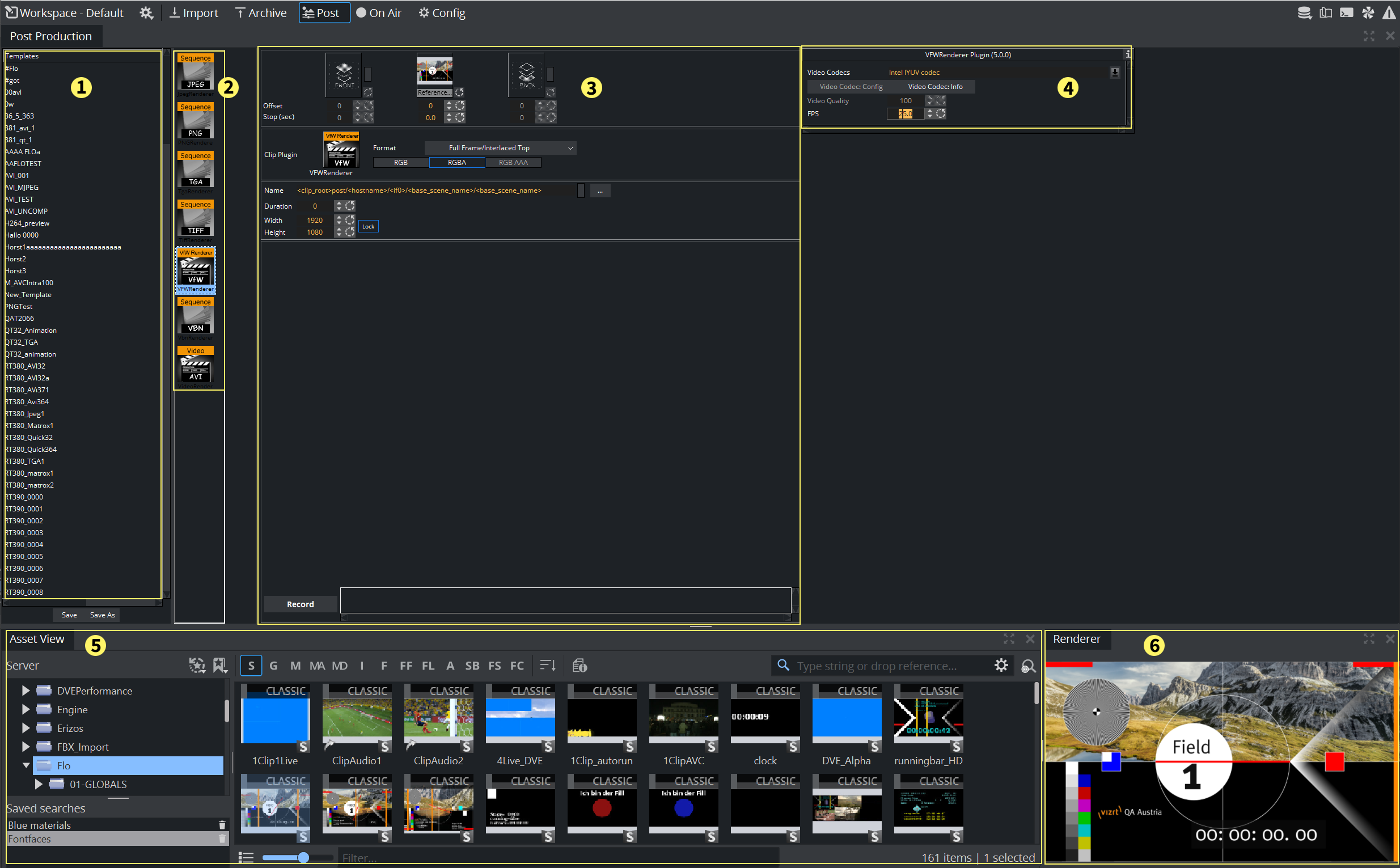Switch to Post mode
1400x868 pixels.
coord(324,12)
